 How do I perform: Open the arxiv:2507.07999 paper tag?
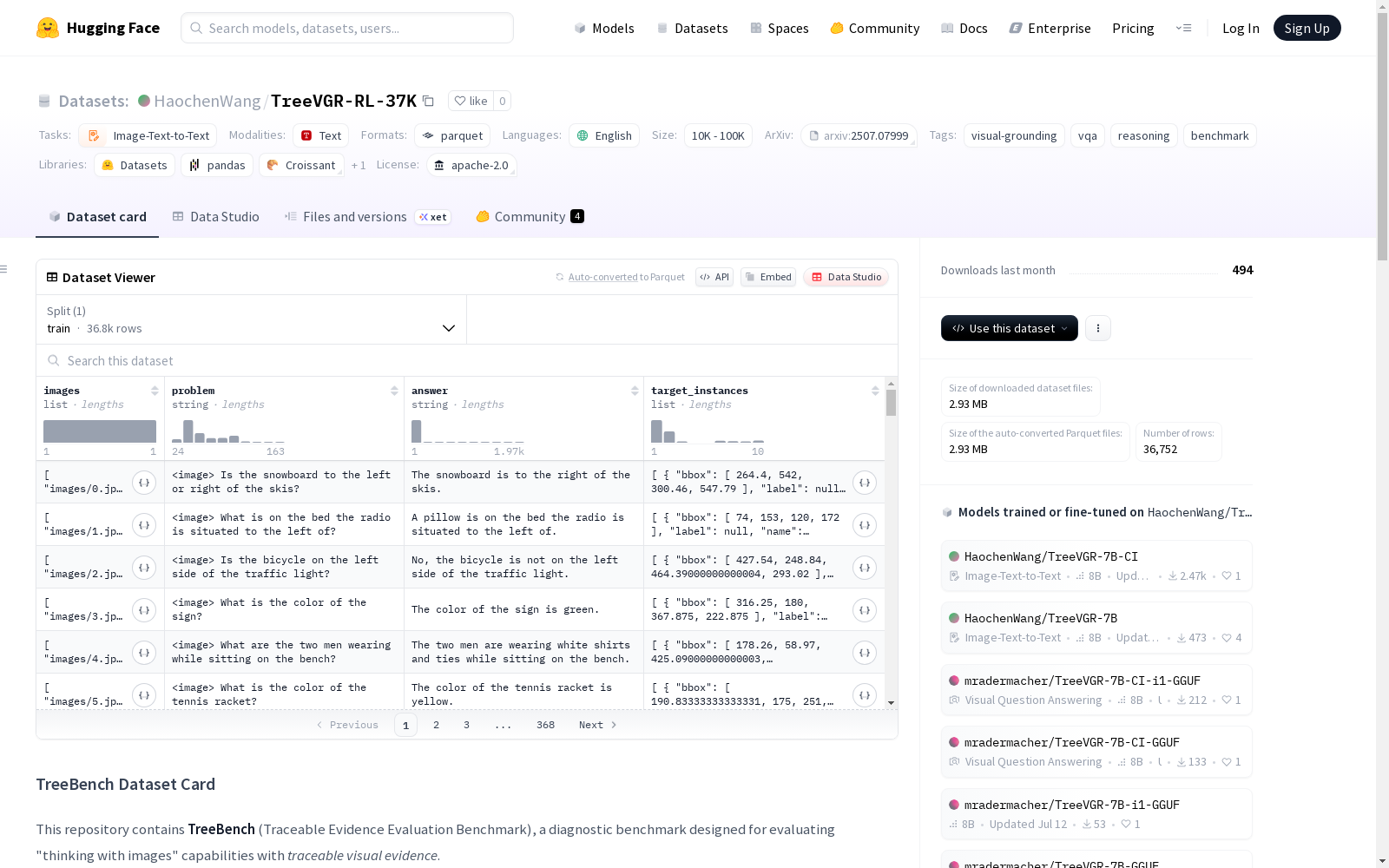[859, 135]
